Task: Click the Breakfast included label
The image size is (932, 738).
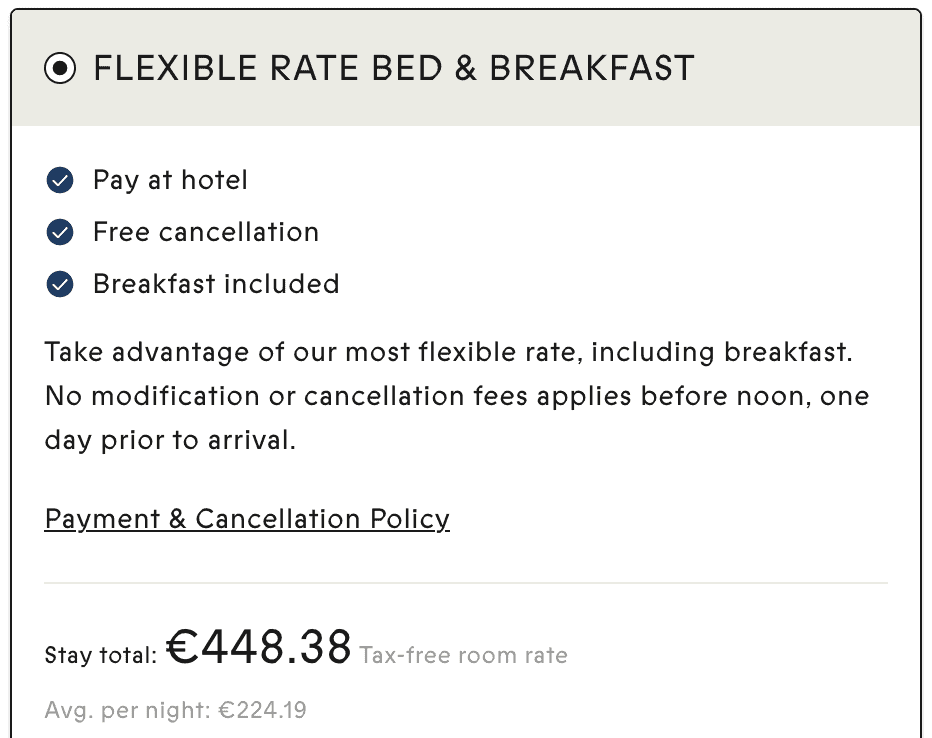Action: pyautogui.click(x=216, y=285)
